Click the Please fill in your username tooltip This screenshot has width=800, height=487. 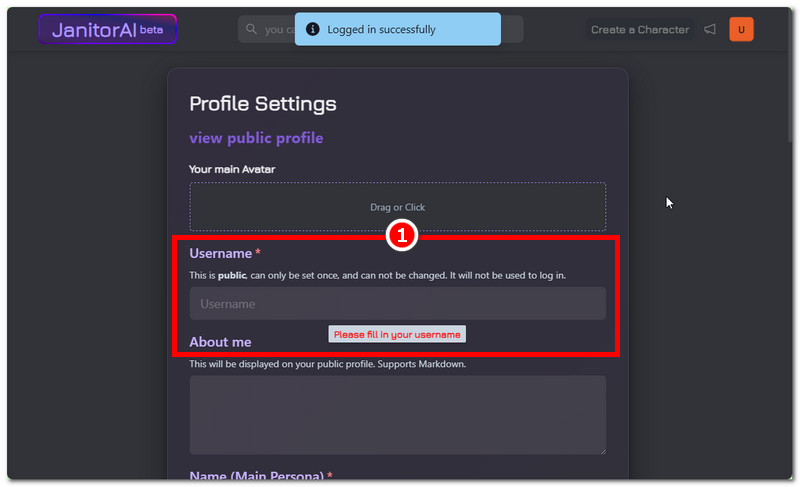pyautogui.click(x=396, y=335)
